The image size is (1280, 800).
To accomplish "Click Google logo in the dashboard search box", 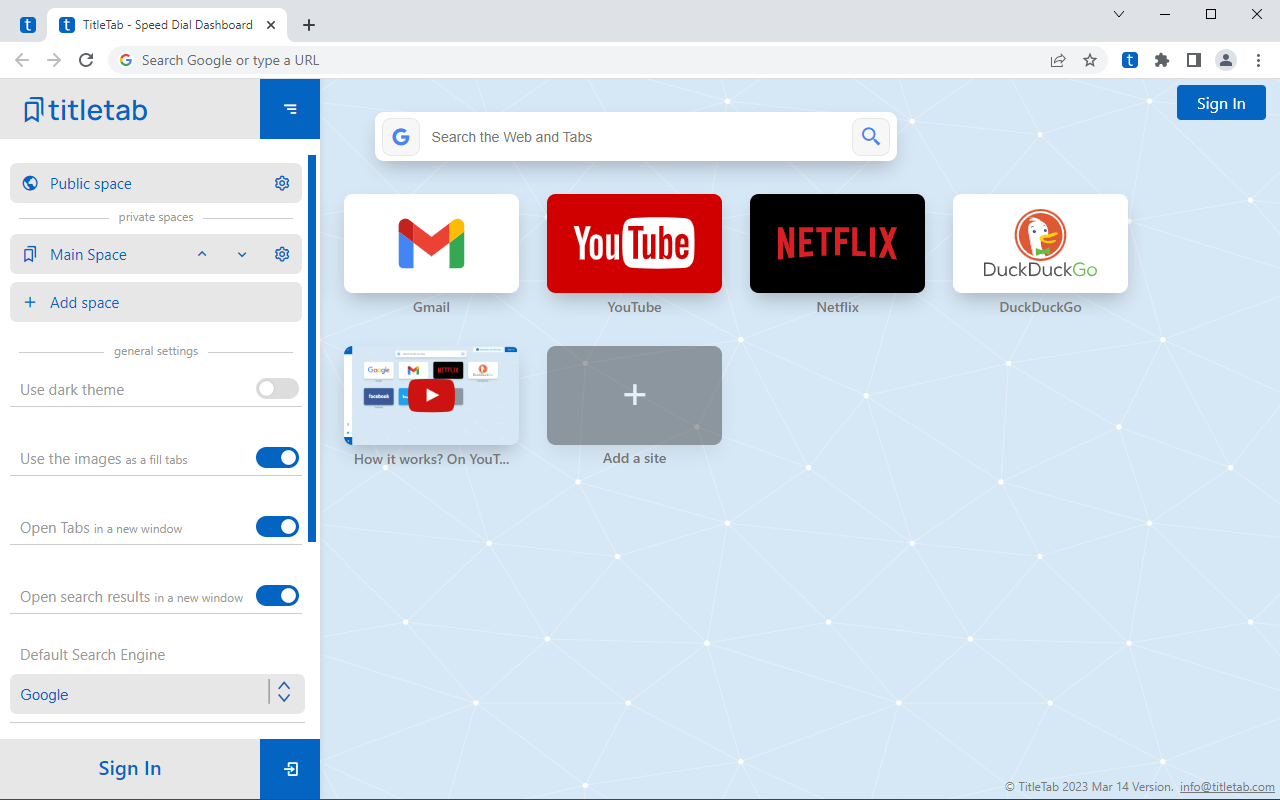I will click(x=401, y=137).
